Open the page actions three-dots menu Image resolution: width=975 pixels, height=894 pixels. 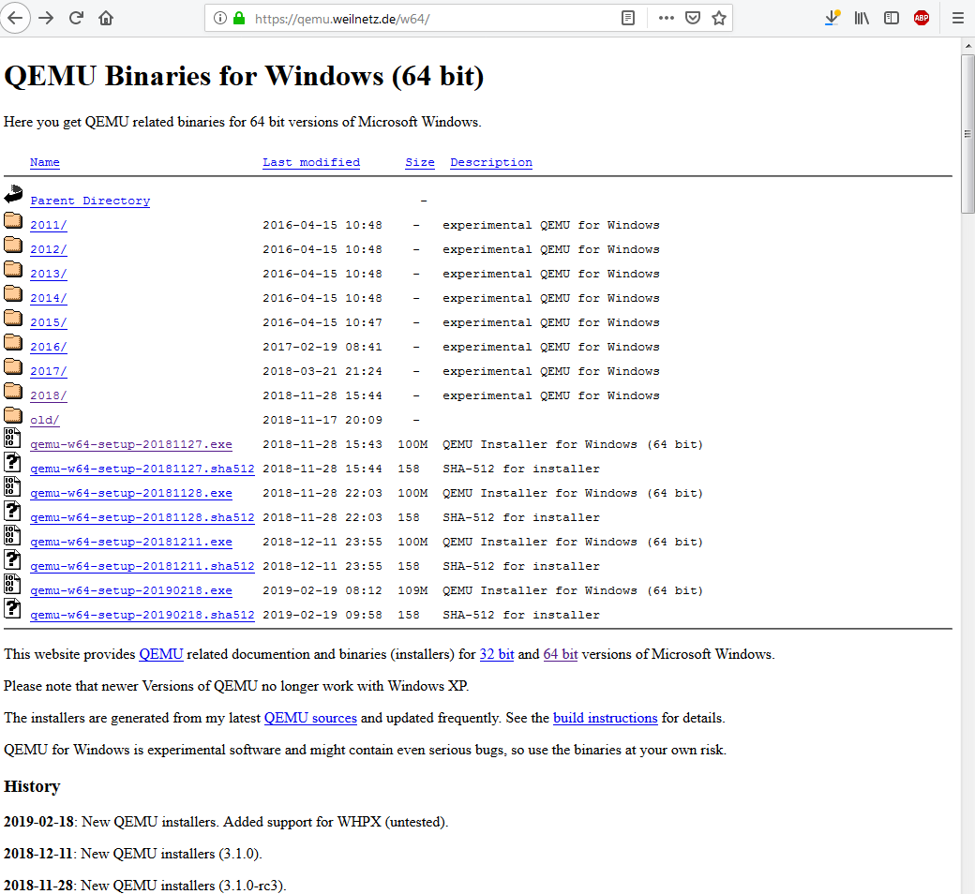(x=666, y=18)
